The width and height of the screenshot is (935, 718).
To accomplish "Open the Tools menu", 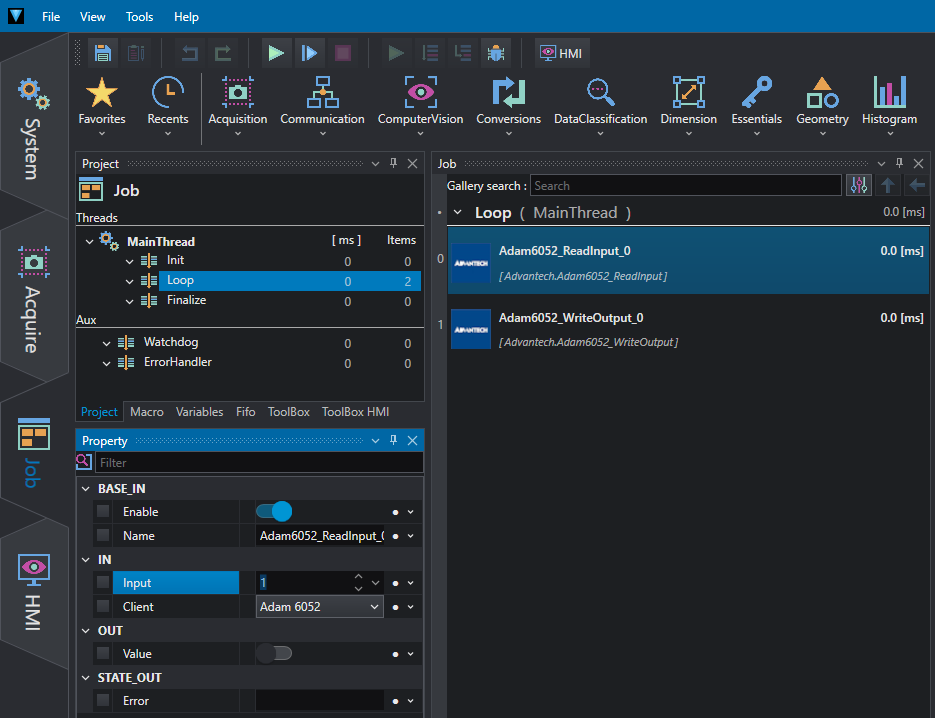I will coord(140,17).
